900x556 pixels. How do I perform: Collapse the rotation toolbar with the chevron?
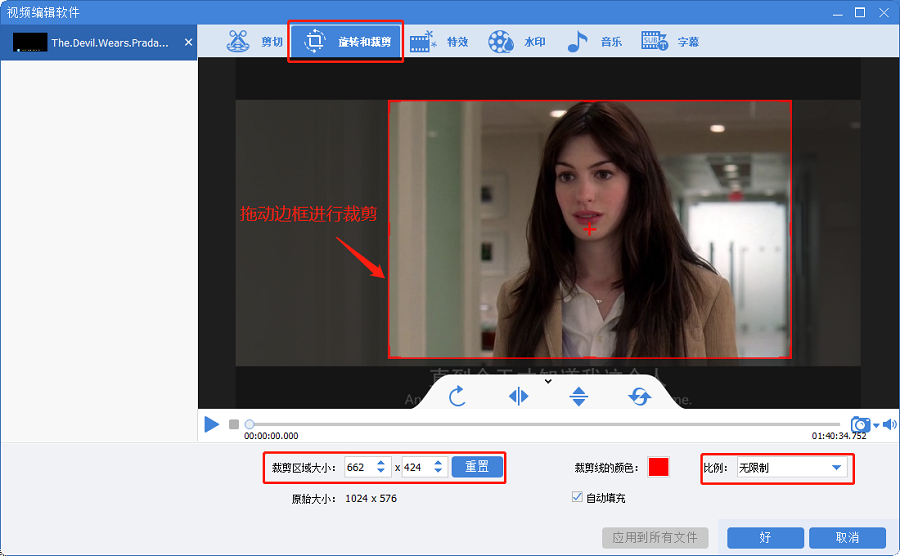pos(548,381)
